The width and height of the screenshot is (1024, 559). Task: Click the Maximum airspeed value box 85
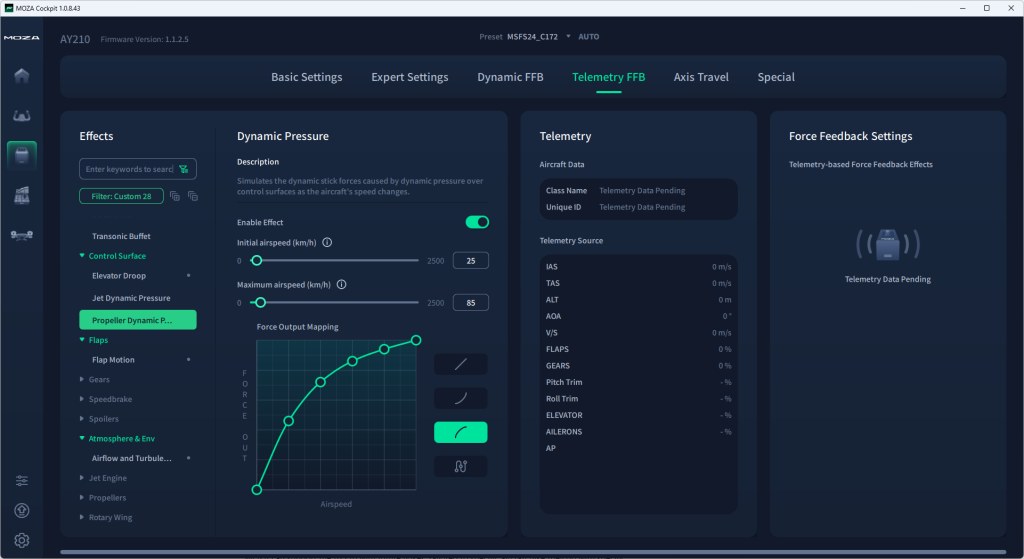[471, 303]
